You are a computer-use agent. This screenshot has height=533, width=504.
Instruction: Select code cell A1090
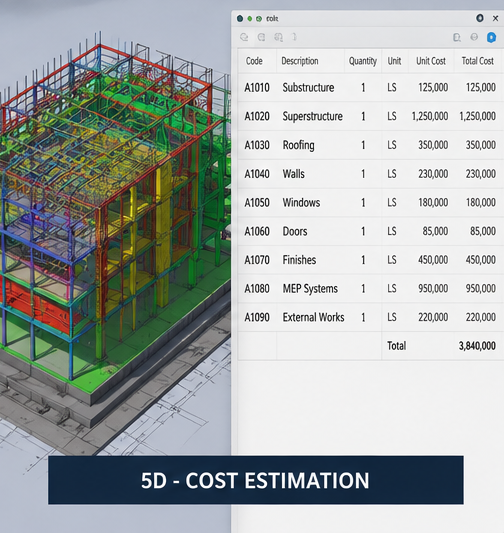pyautogui.click(x=257, y=317)
